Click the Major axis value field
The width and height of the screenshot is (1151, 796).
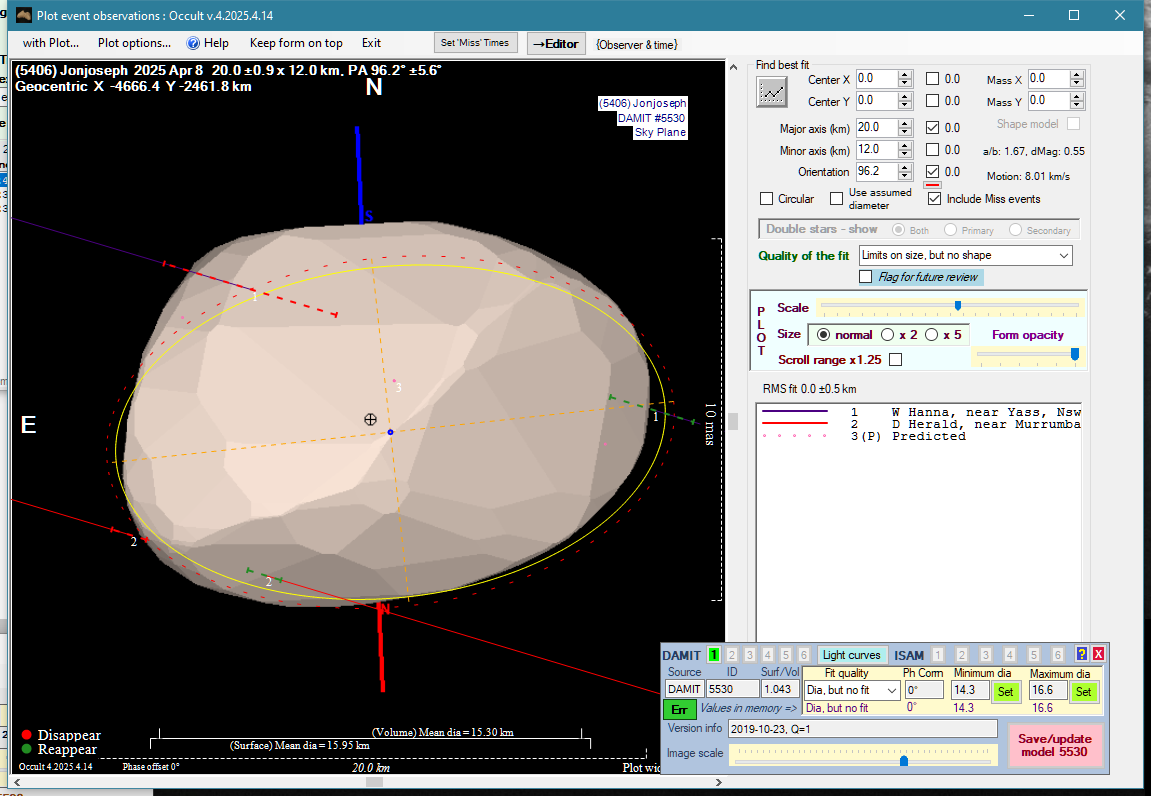pyautogui.click(x=876, y=128)
